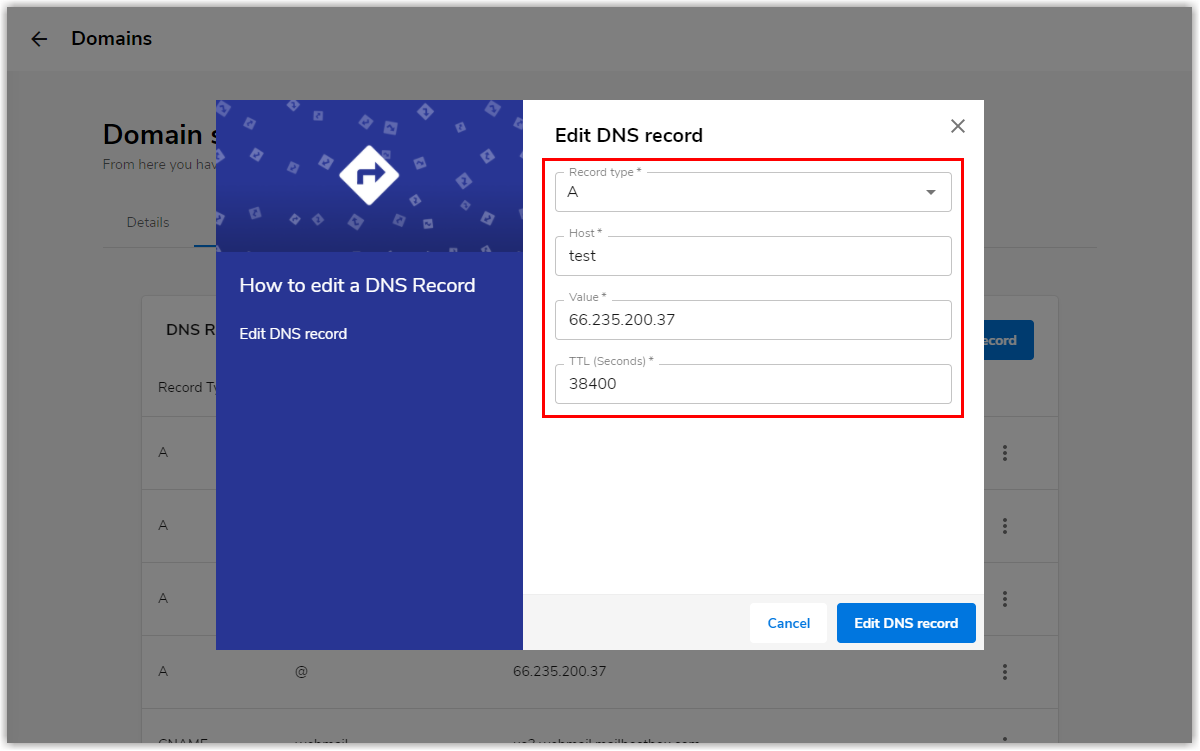Viewport: 1200px width, 751px height.
Task: Close the Edit DNS record dialog
Action: click(x=958, y=126)
